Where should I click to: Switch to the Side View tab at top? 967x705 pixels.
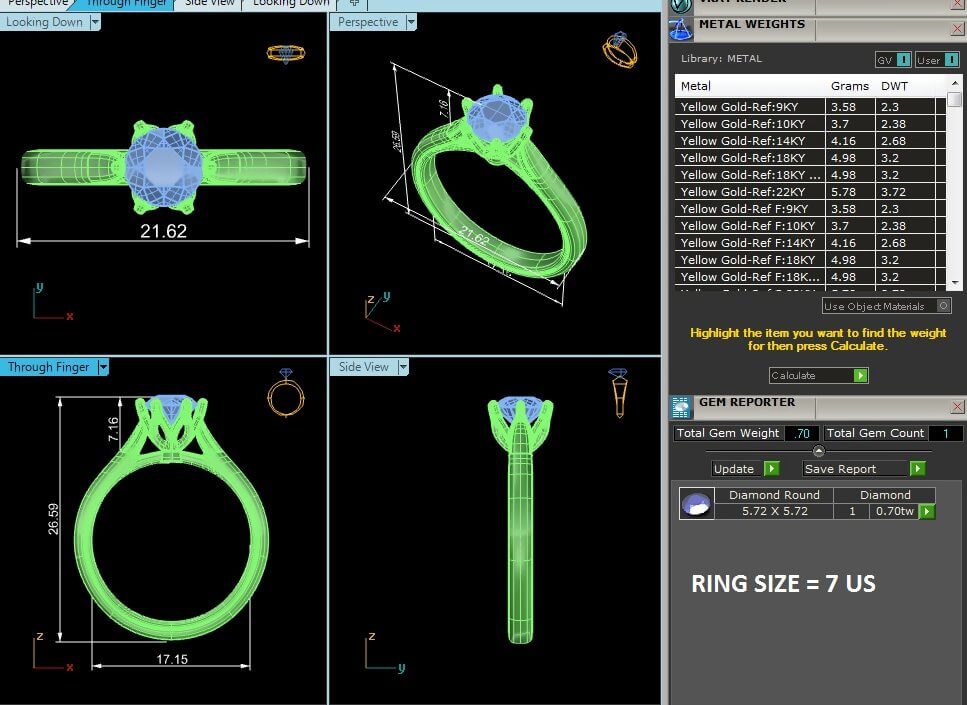point(210,4)
